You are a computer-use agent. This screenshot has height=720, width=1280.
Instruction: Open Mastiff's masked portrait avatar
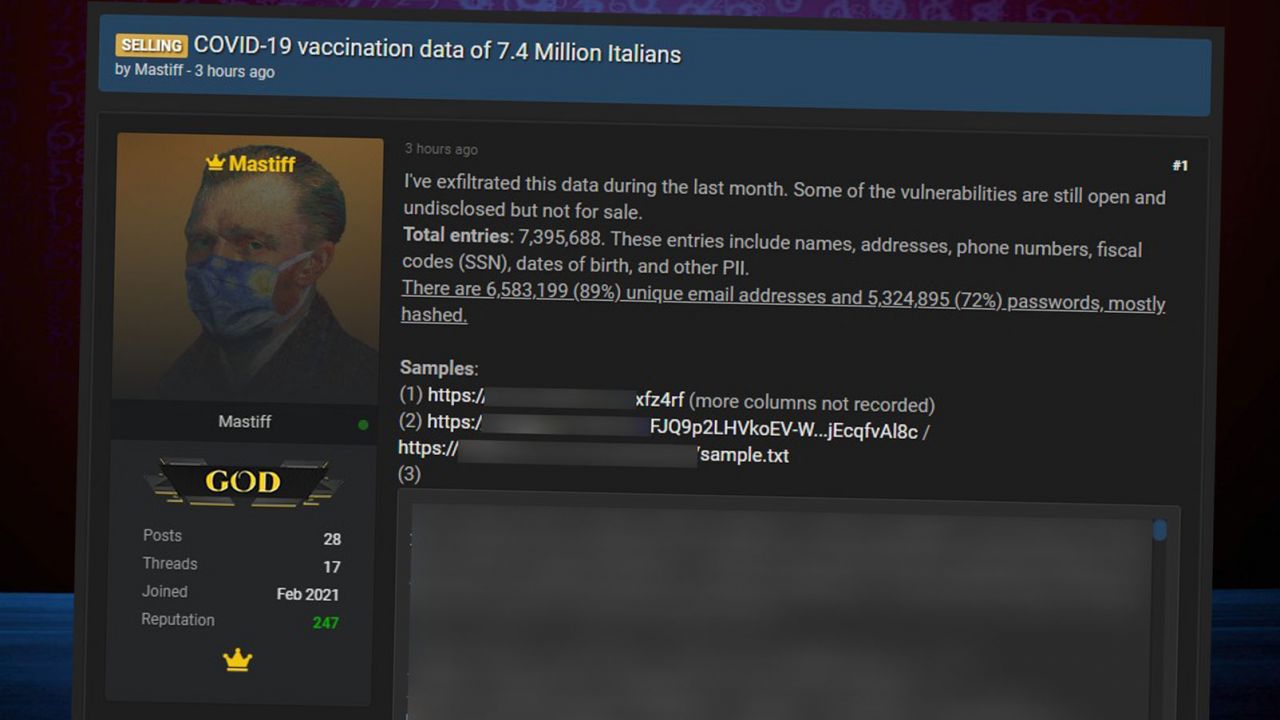coord(249,268)
